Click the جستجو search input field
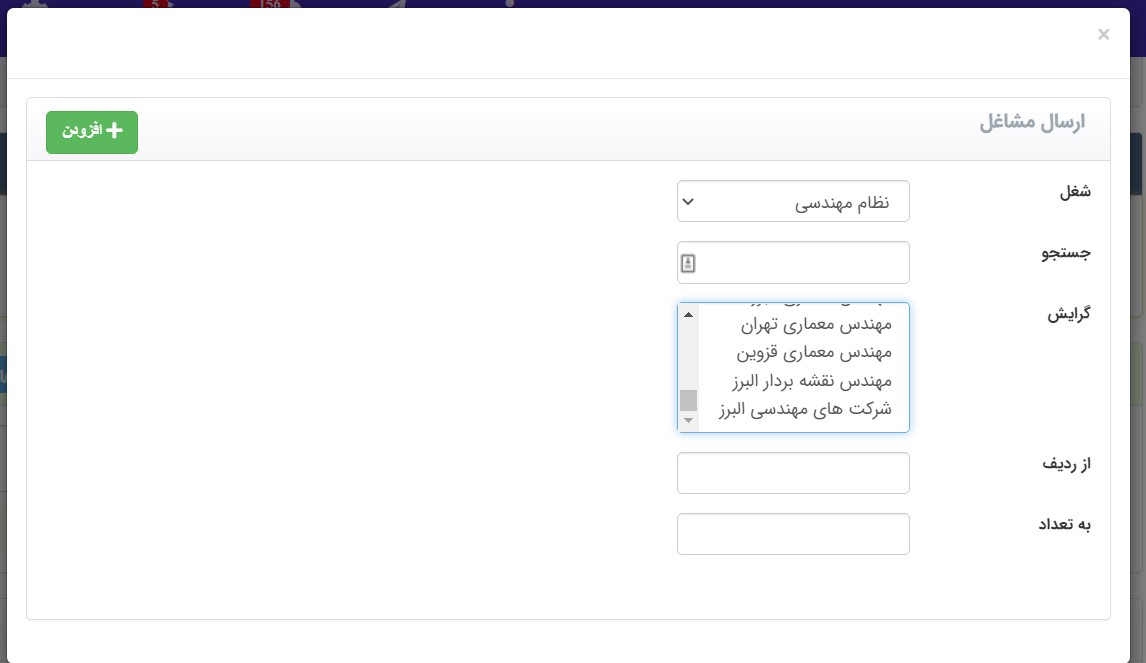Viewport: 1146px width, 663px height. [x=793, y=262]
